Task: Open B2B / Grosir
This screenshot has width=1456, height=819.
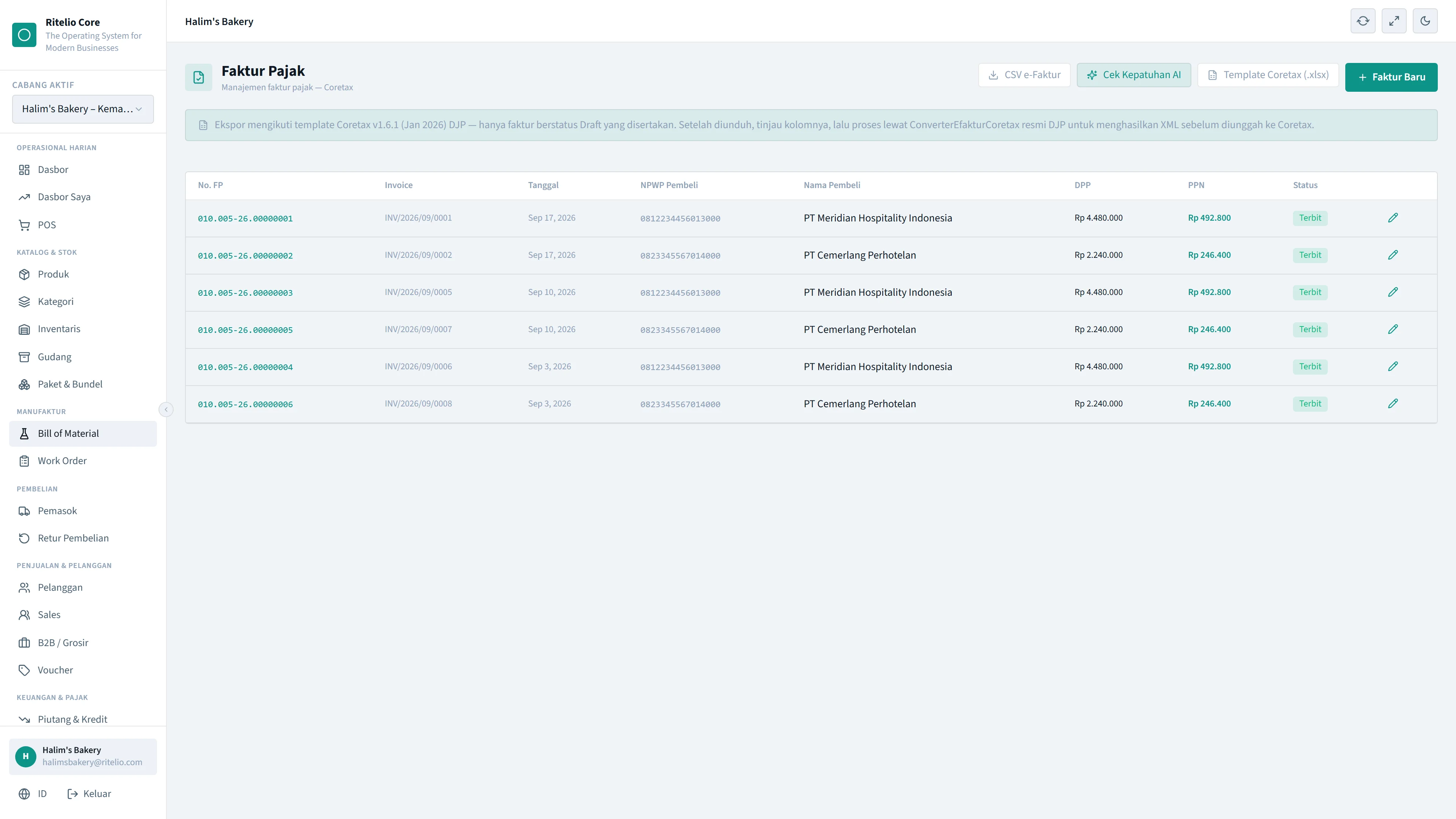Action: pyautogui.click(x=83, y=643)
